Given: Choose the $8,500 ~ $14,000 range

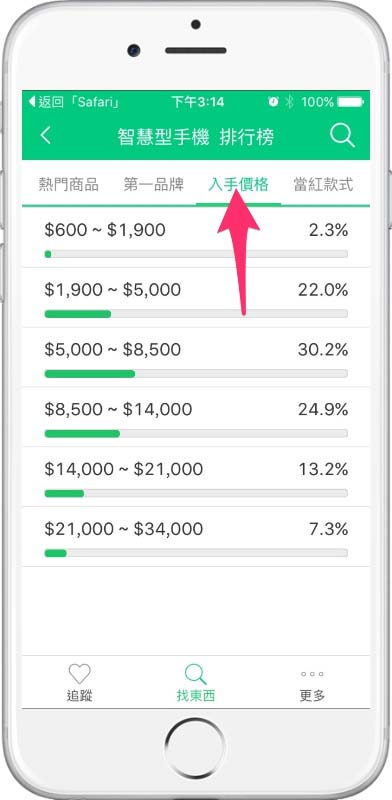Looking at the screenshot, I should [x=196, y=417].
